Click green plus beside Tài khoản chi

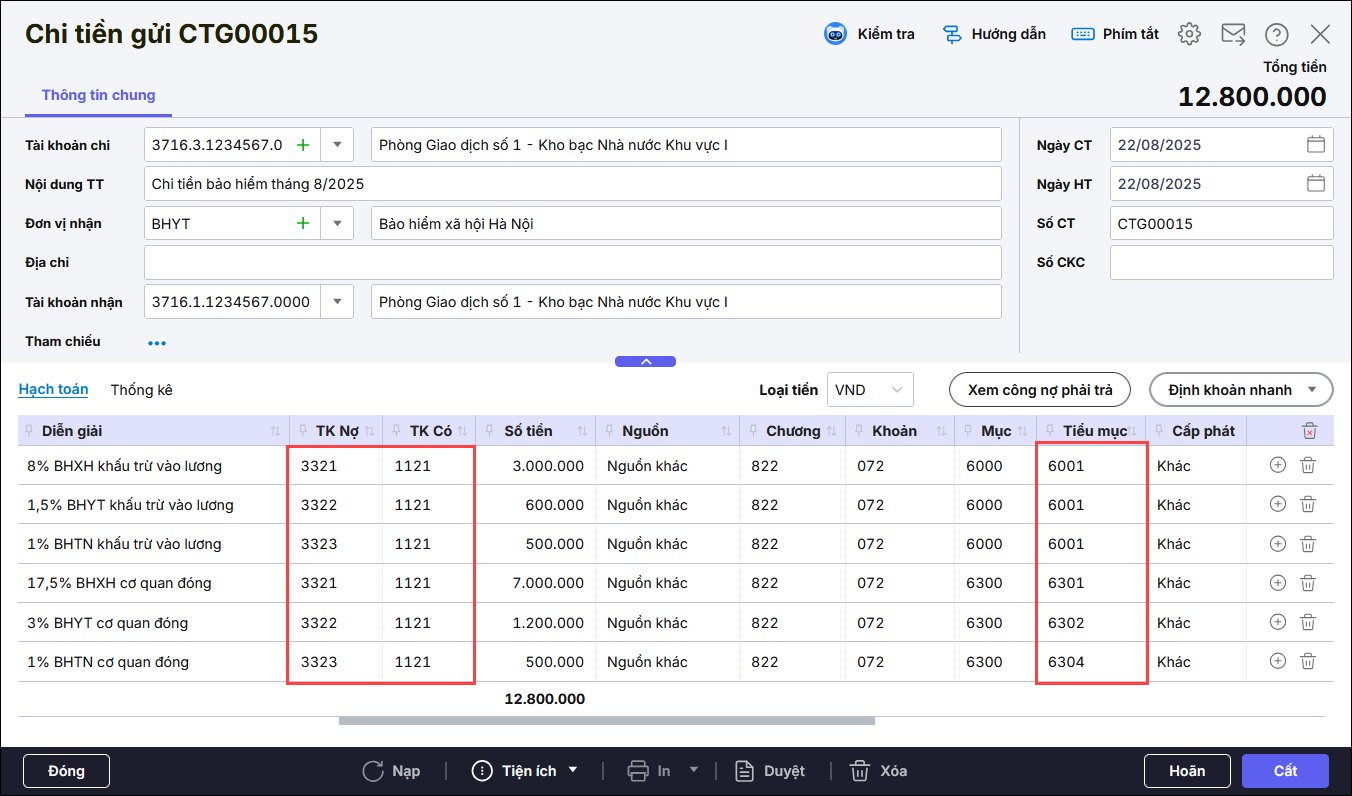(303, 145)
